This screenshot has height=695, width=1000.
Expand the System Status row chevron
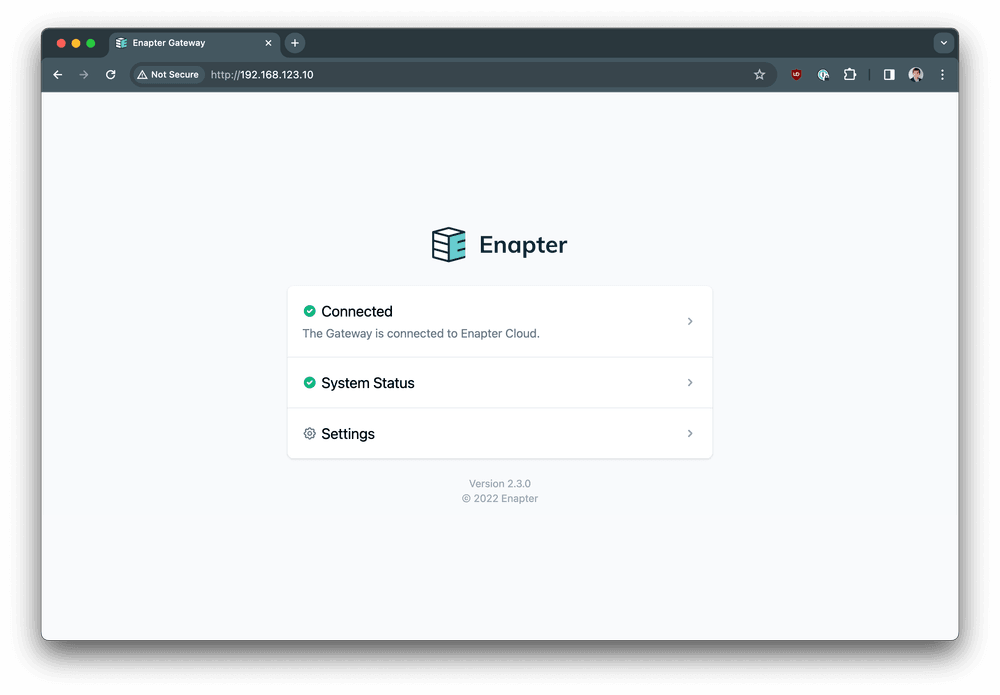689,382
